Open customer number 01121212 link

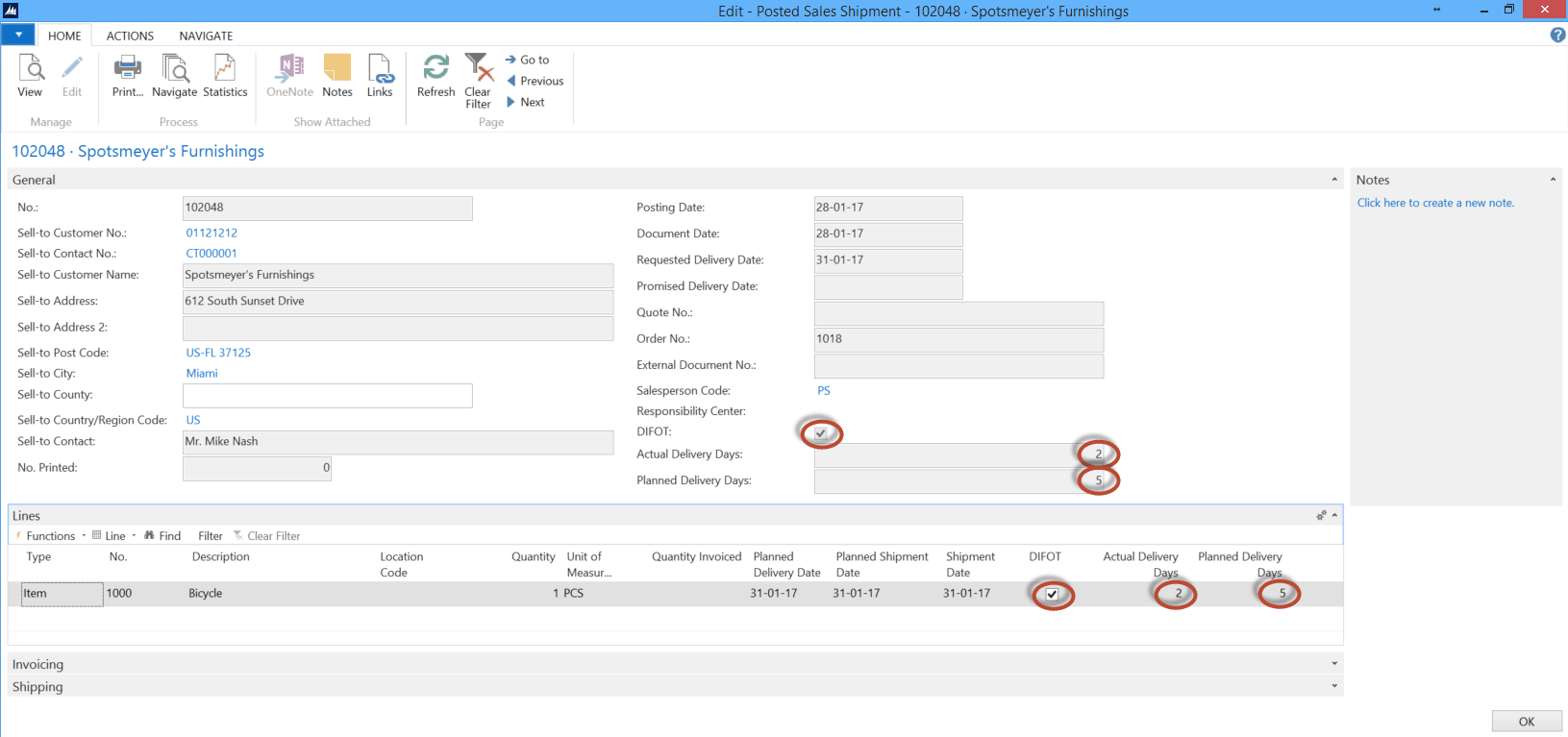click(x=212, y=233)
